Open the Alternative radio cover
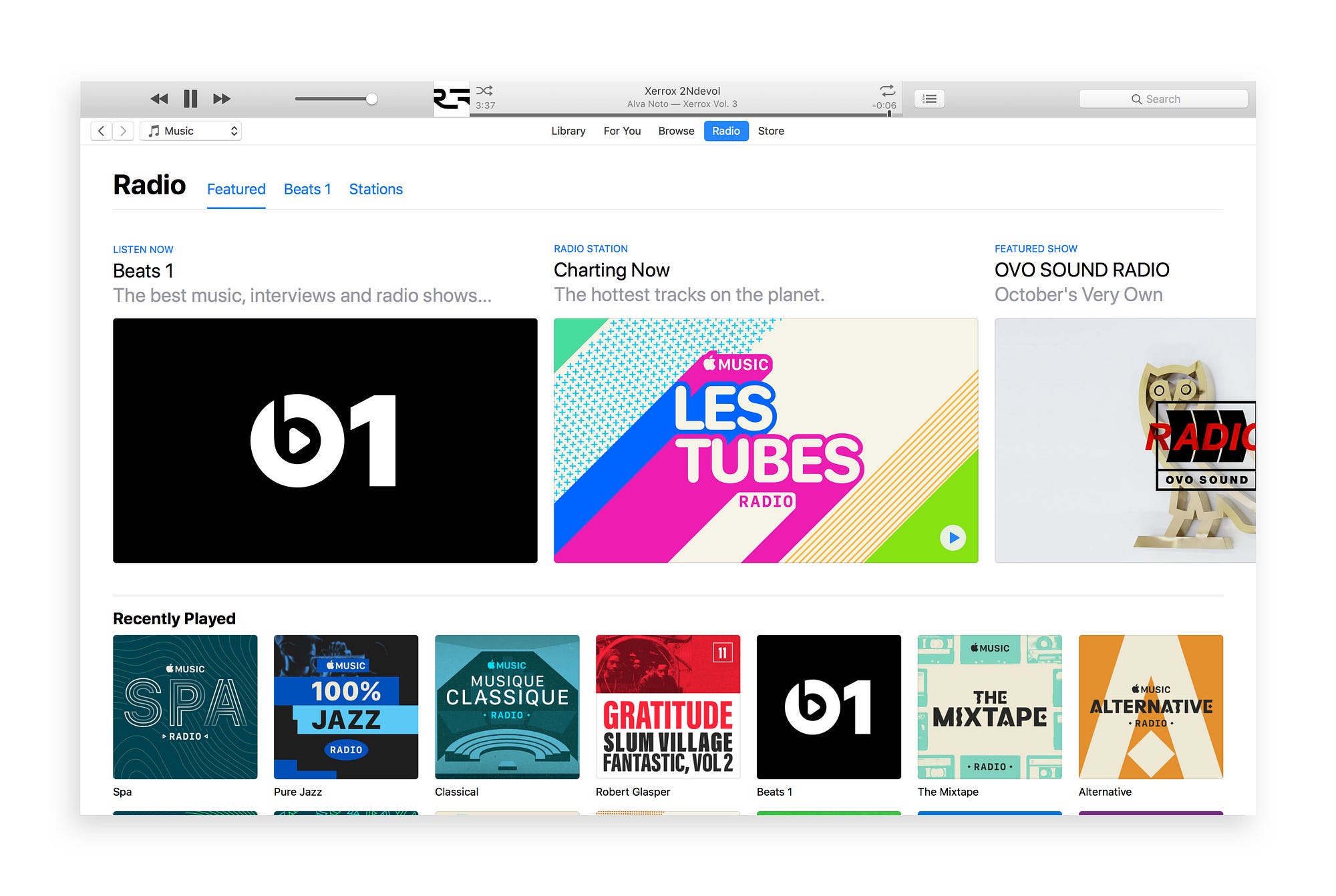This screenshot has height=896, width=1336. pos(1151,707)
